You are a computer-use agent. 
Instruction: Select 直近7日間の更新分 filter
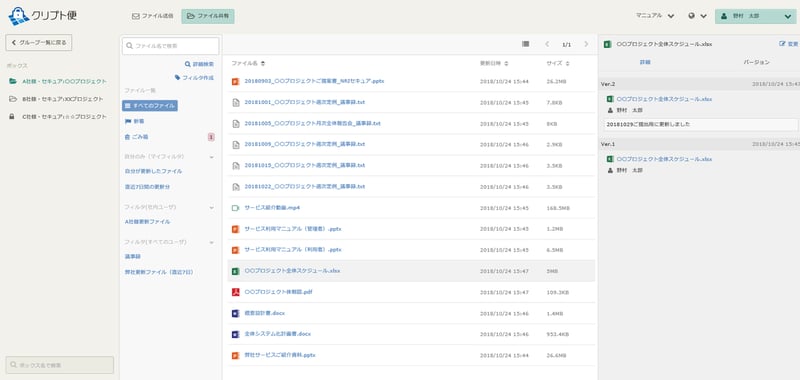tap(147, 187)
